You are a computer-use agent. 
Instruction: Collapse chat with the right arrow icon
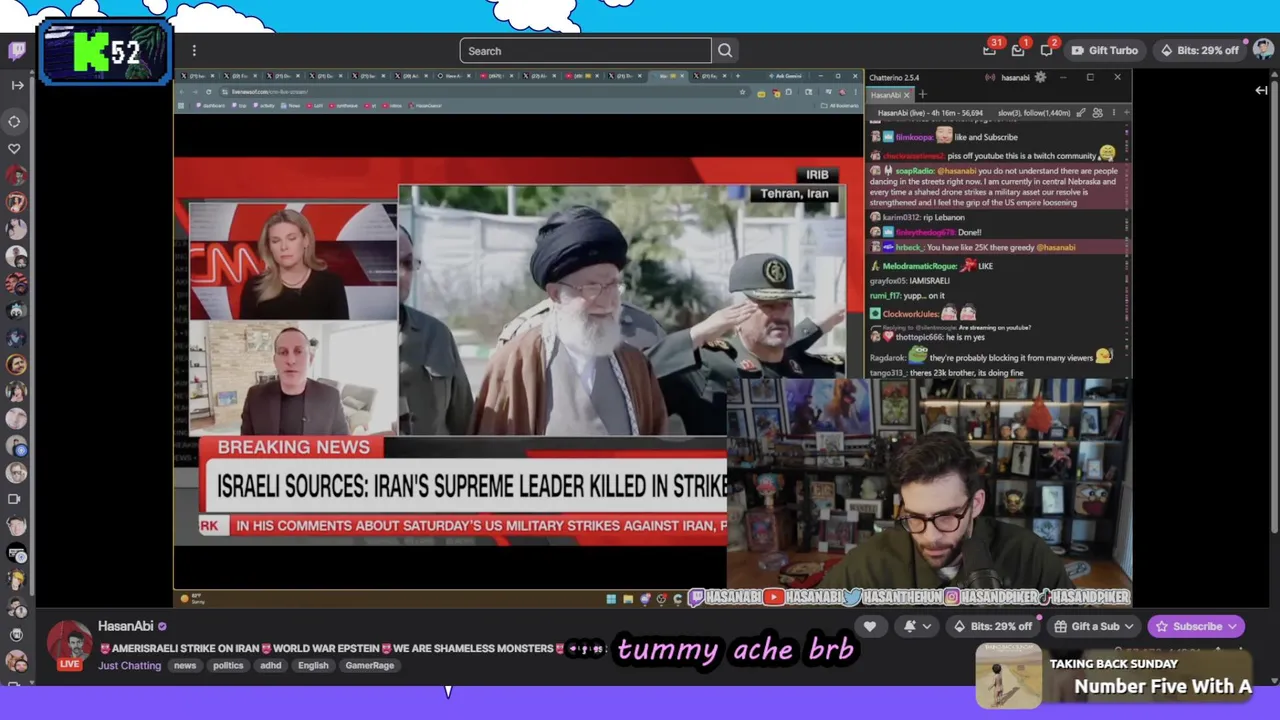click(x=1261, y=90)
